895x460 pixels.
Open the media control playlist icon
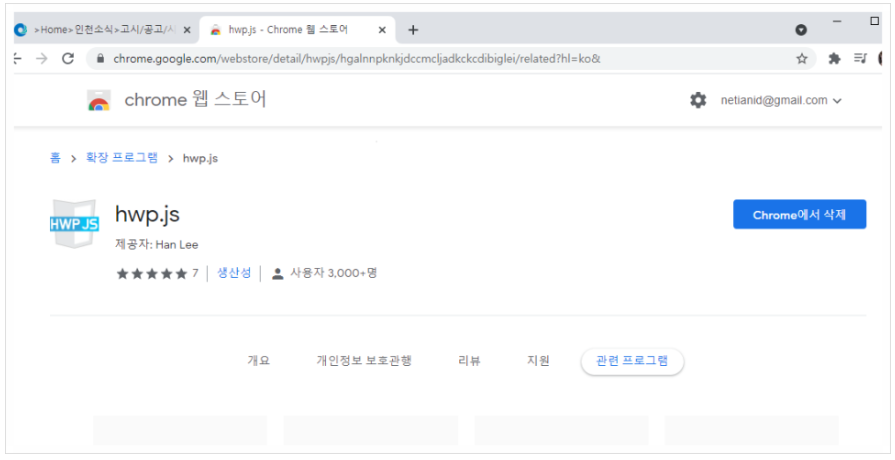pyautogui.click(x=860, y=58)
